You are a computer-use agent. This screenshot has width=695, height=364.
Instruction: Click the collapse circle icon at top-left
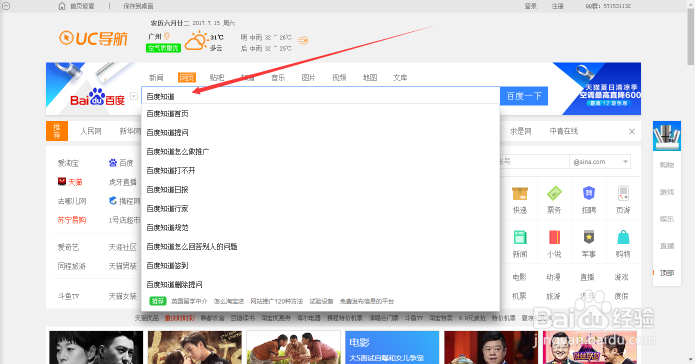click(6, 6)
